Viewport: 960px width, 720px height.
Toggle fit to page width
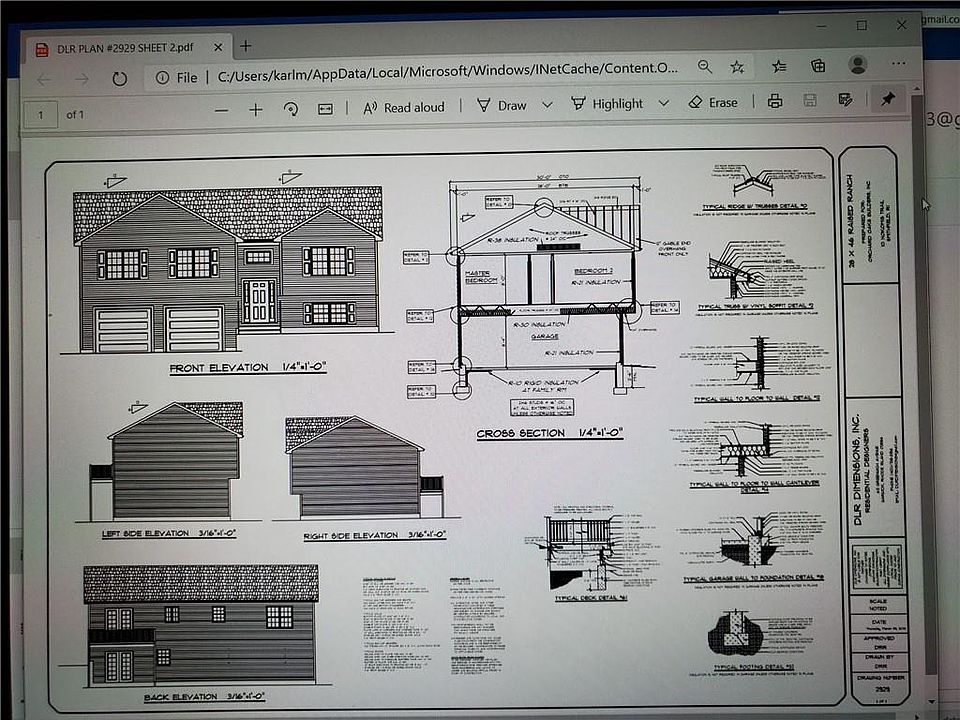pos(325,109)
